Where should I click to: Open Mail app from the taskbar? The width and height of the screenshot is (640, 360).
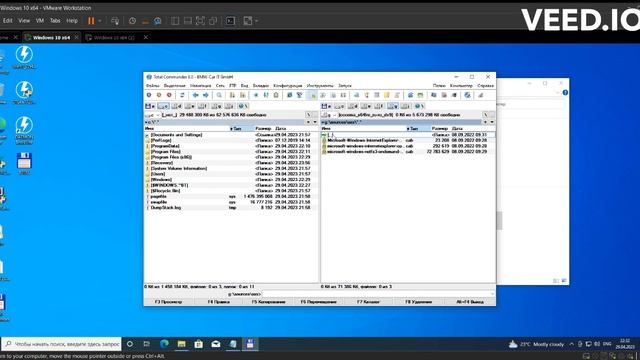point(216,344)
